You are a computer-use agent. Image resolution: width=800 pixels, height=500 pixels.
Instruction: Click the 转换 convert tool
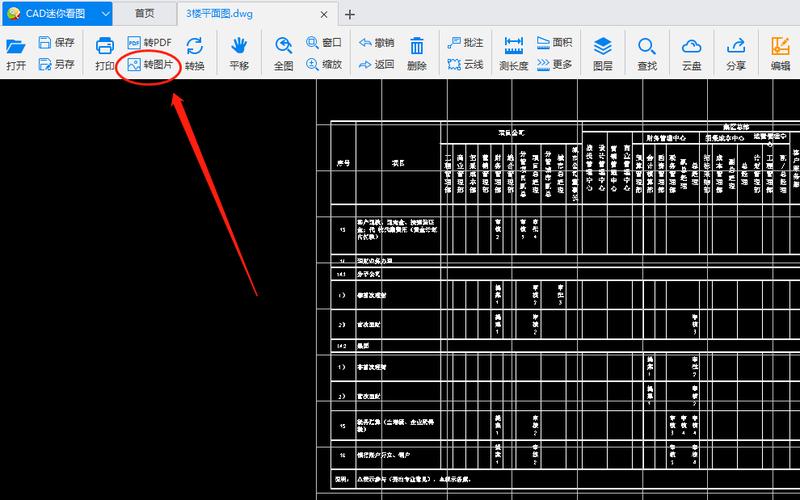point(194,54)
